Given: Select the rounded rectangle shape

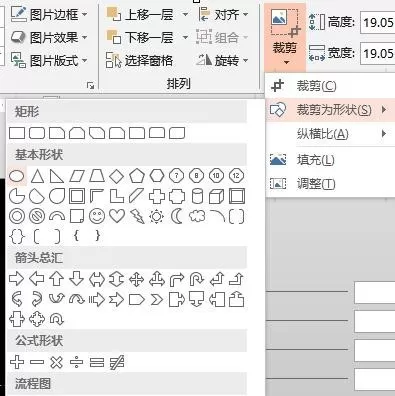Looking at the screenshot, I should 37,133.
